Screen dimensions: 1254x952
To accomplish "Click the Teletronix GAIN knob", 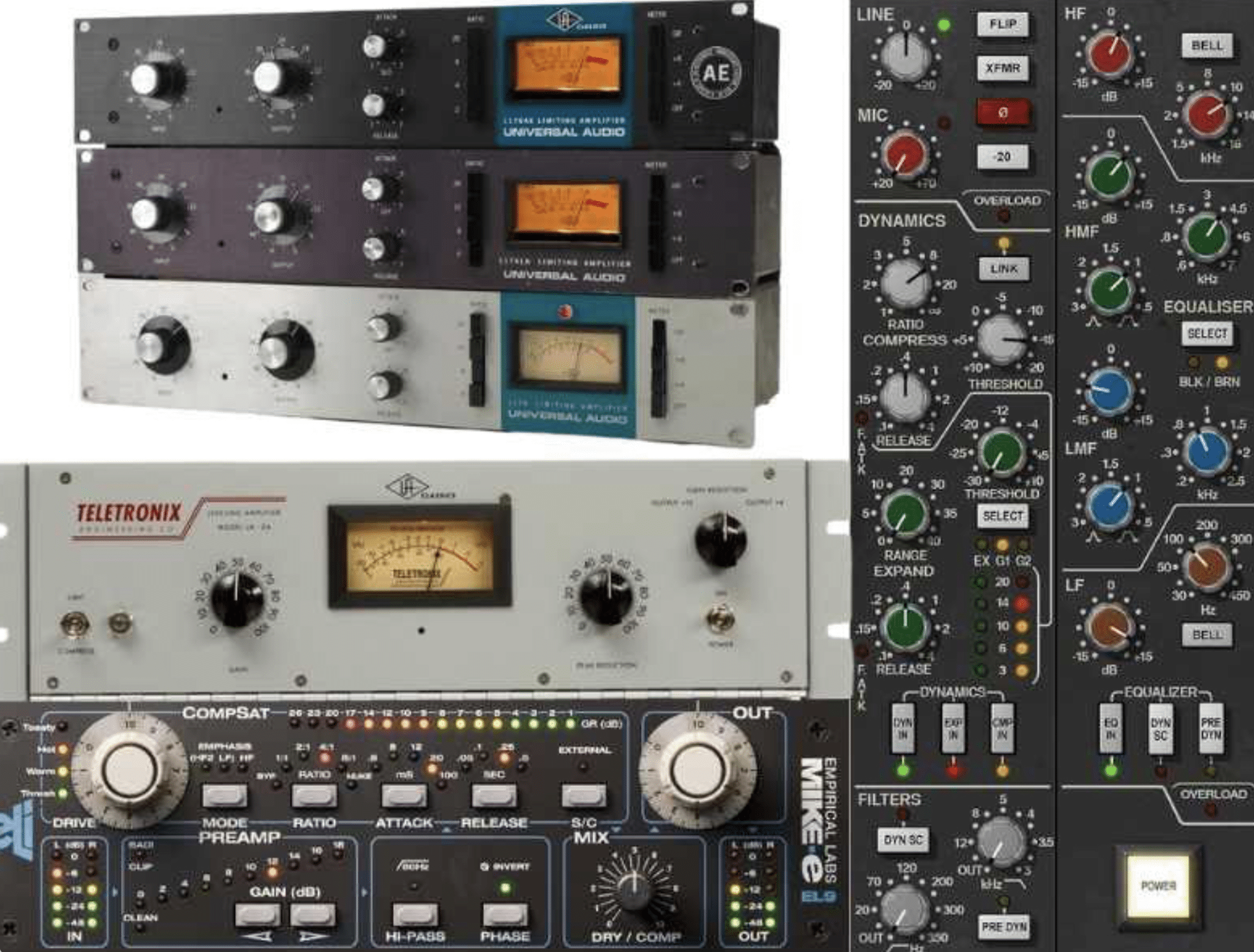I will (237, 599).
